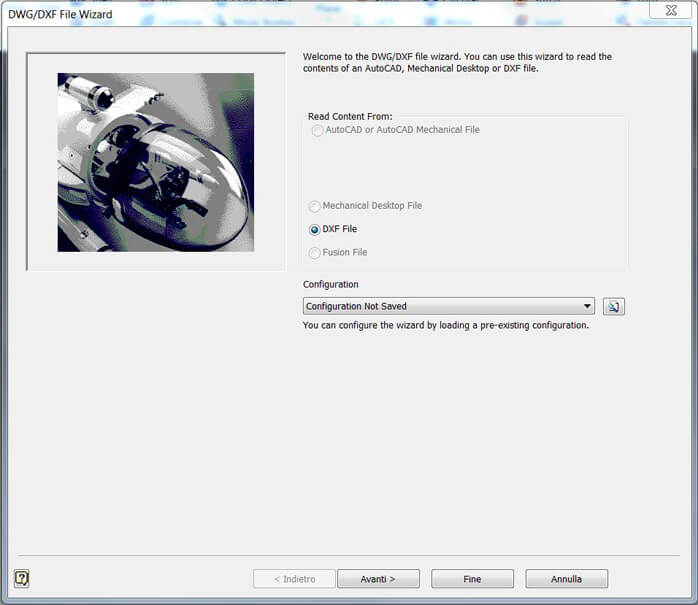Click the pre-existing configuration hint text
The height and width of the screenshot is (605, 698).
point(446,325)
